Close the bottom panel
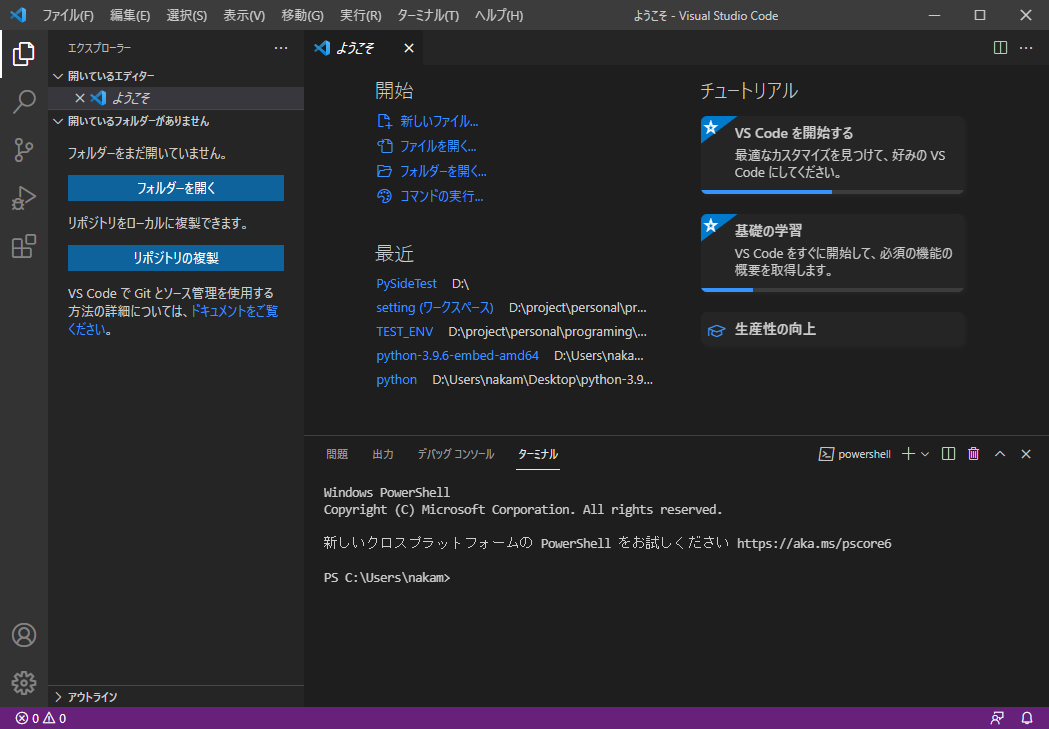 tap(1026, 454)
